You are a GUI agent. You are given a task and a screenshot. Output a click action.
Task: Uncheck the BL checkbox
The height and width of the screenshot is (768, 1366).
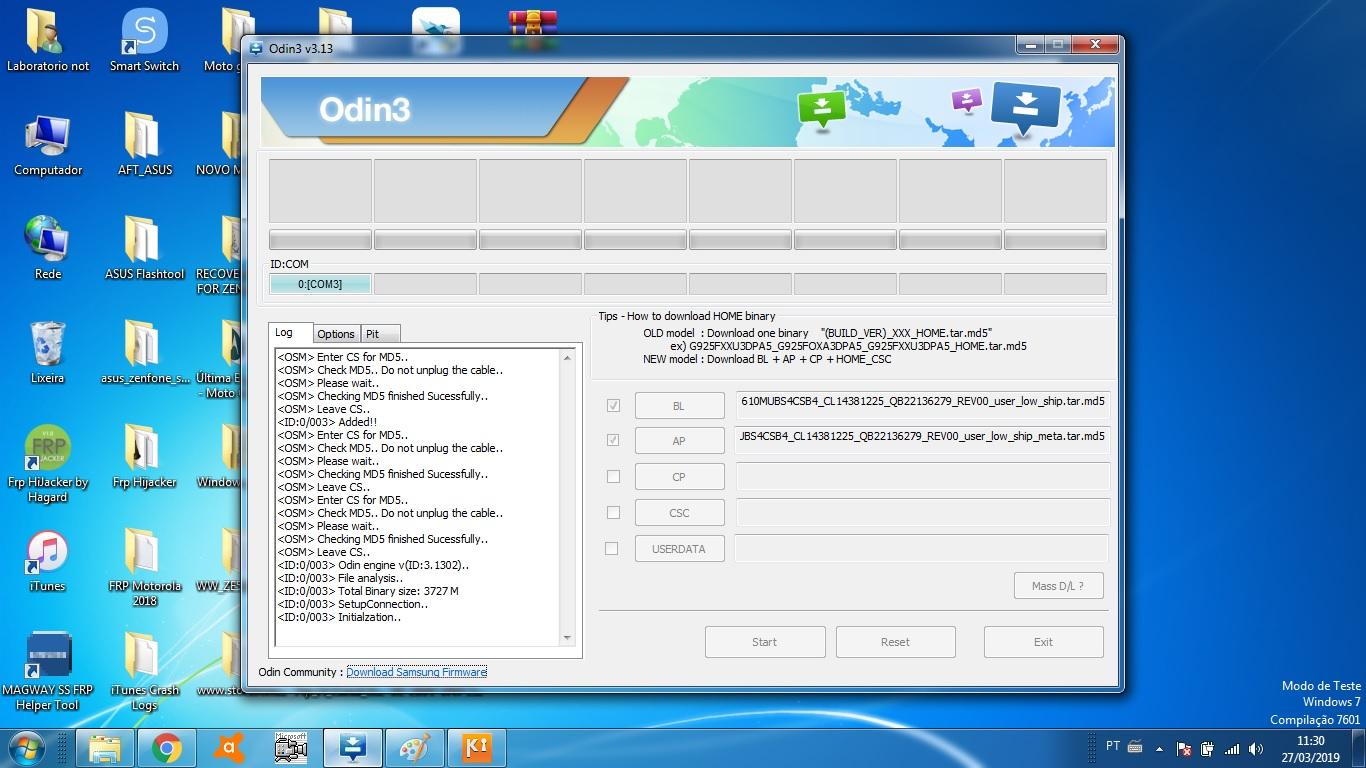tap(613, 405)
